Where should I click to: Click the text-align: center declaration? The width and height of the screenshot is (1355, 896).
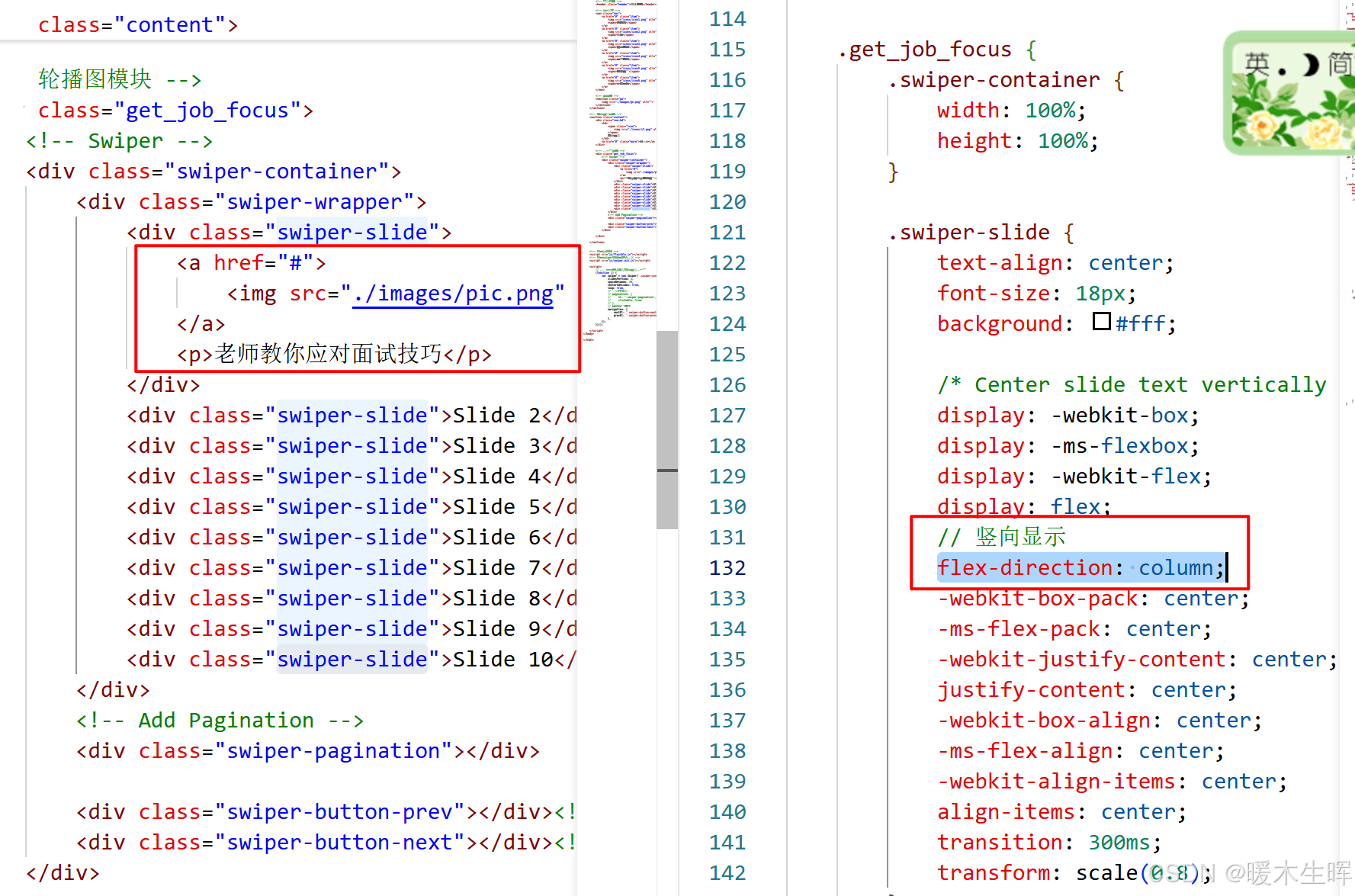pyautogui.click(x=1055, y=263)
